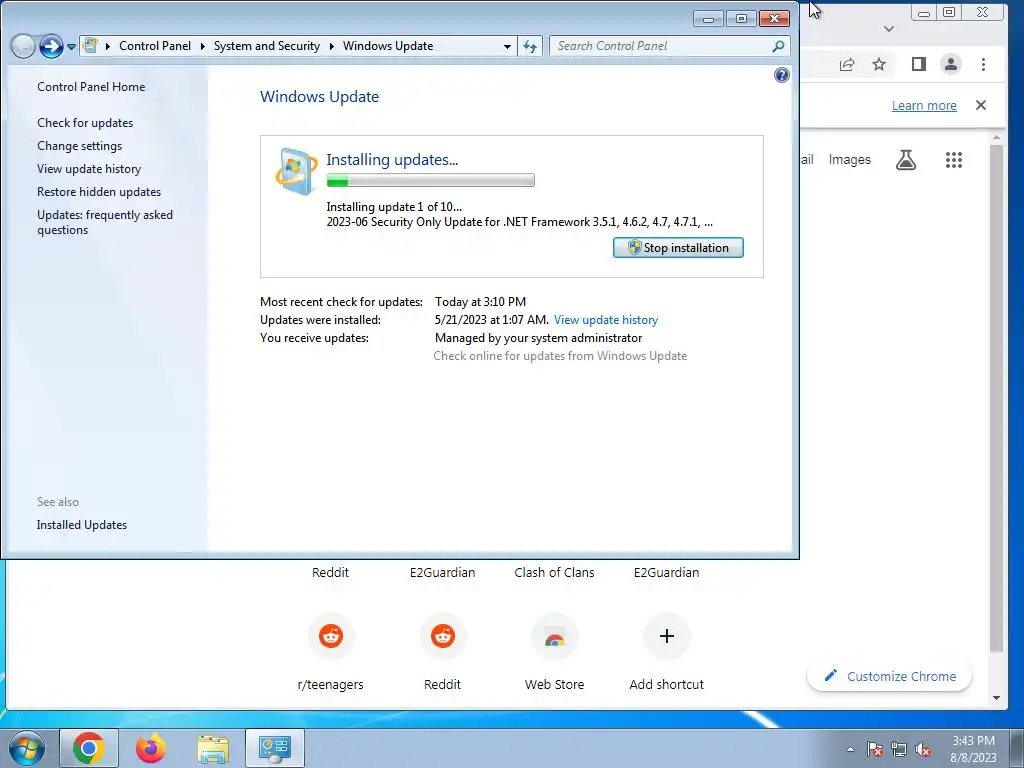Open View update history in sidebar
Screen dimensions: 1024x768
[89, 168]
